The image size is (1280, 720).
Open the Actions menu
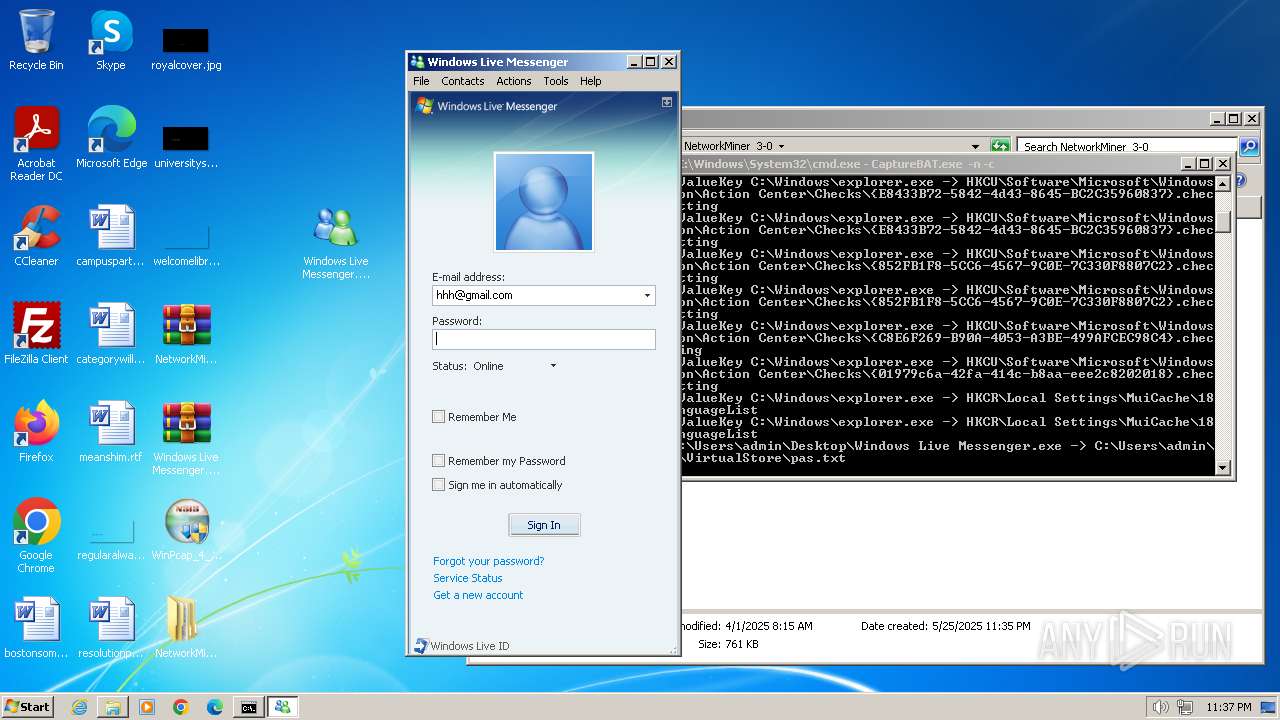(x=514, y=81)
